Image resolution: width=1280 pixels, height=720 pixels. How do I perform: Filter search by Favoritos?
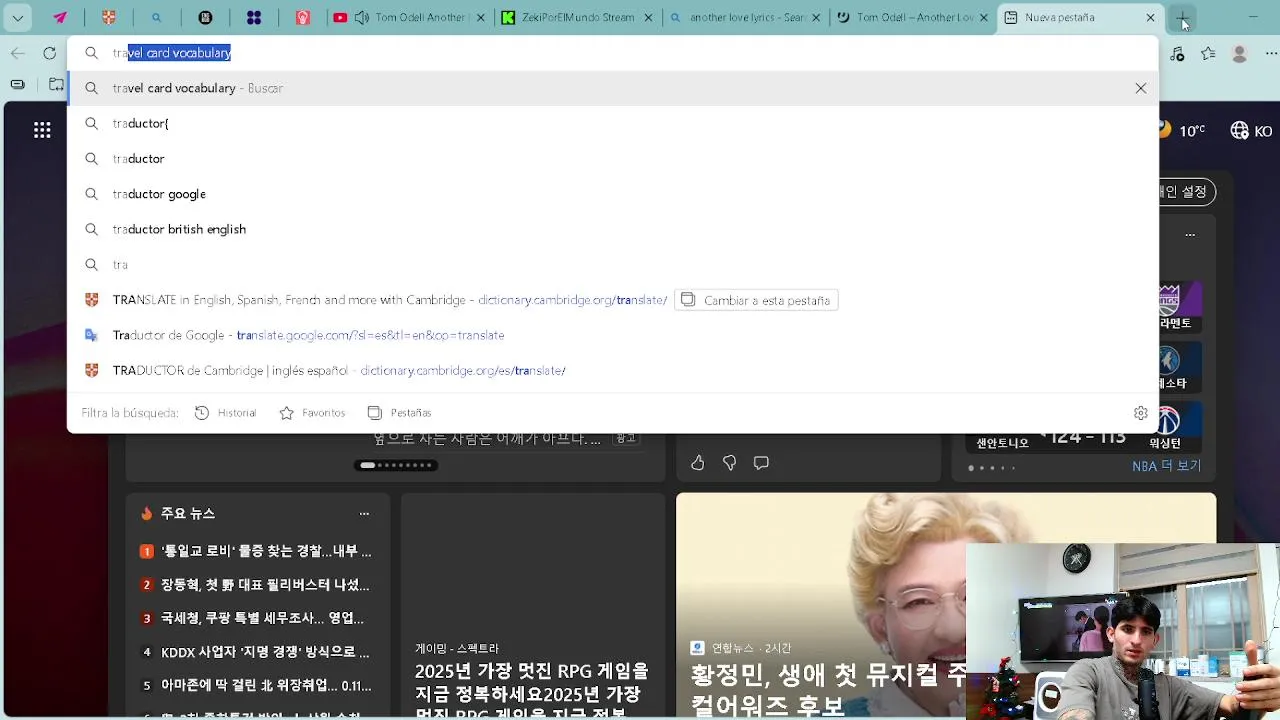(x=312, y=413)
